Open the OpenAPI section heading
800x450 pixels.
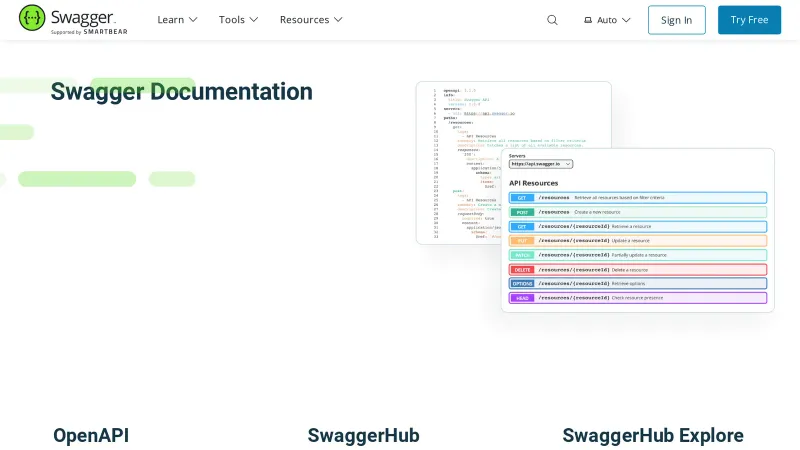(91, 436)
